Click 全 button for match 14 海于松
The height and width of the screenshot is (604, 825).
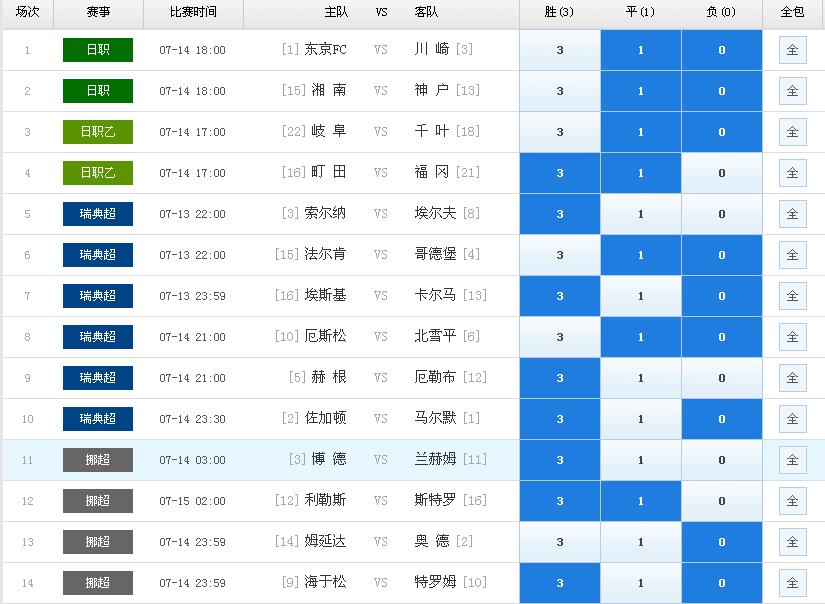[792, 583]
